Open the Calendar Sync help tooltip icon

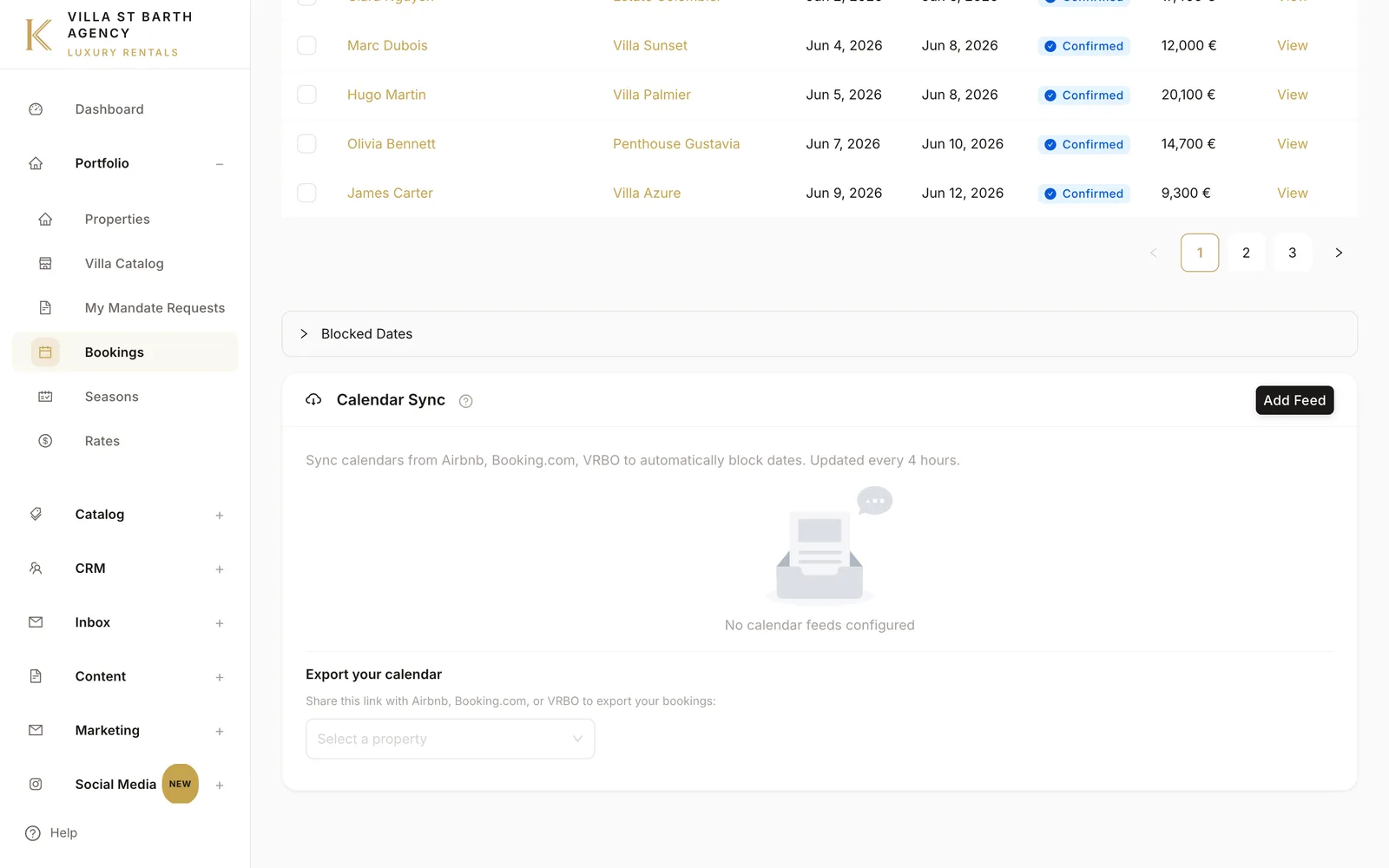(466, 401)
